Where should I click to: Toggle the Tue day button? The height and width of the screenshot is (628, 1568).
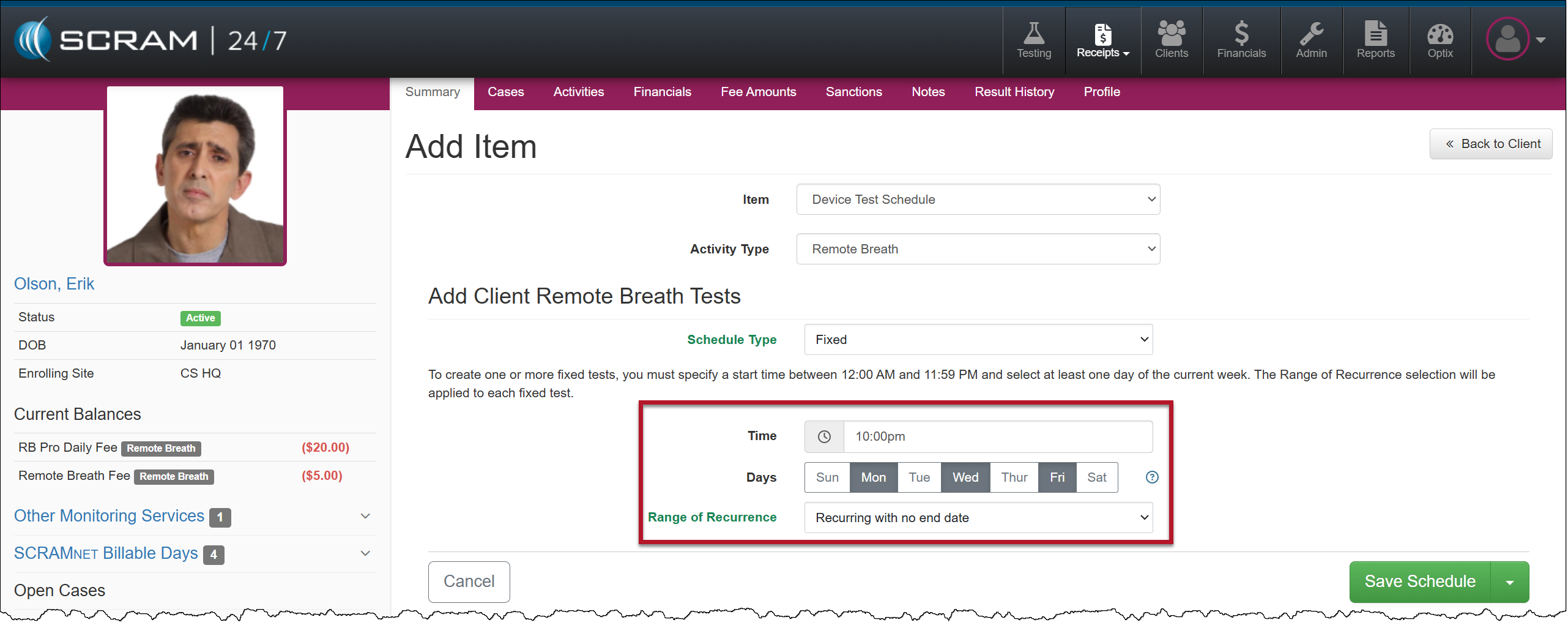(919, 477)
